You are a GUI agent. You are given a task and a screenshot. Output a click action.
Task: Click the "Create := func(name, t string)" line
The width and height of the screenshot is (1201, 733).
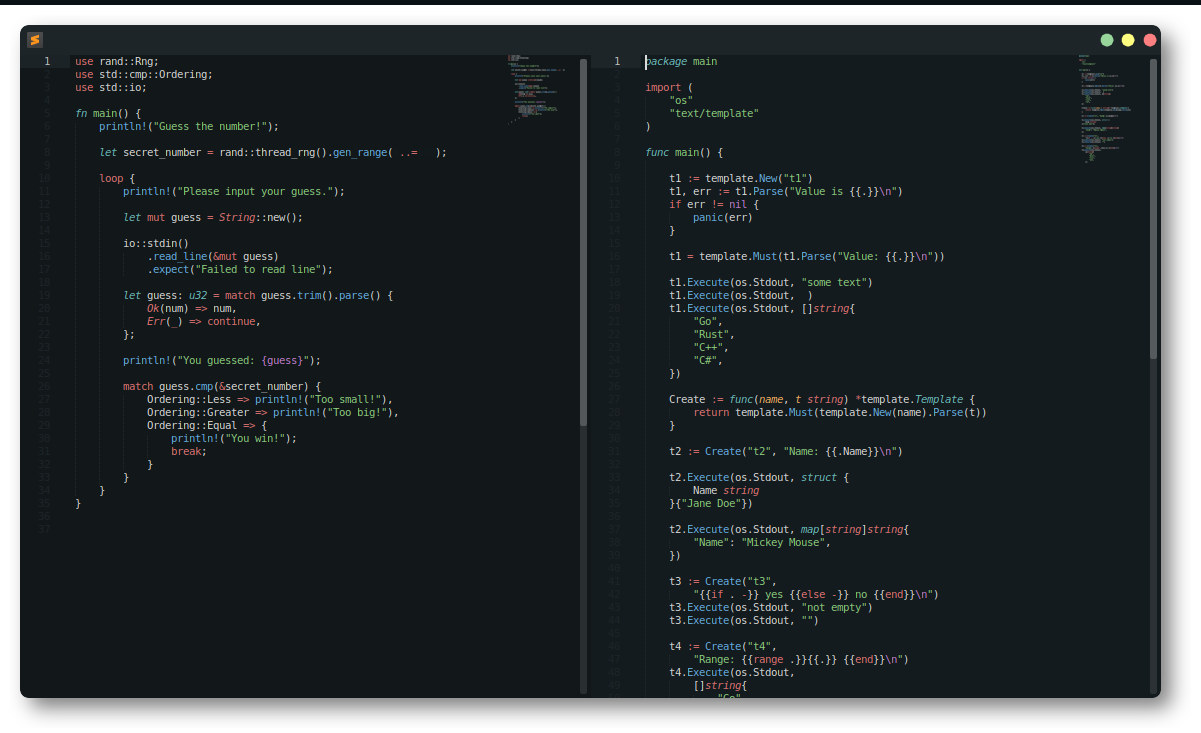pyautogui.click(x=822, y=399)
